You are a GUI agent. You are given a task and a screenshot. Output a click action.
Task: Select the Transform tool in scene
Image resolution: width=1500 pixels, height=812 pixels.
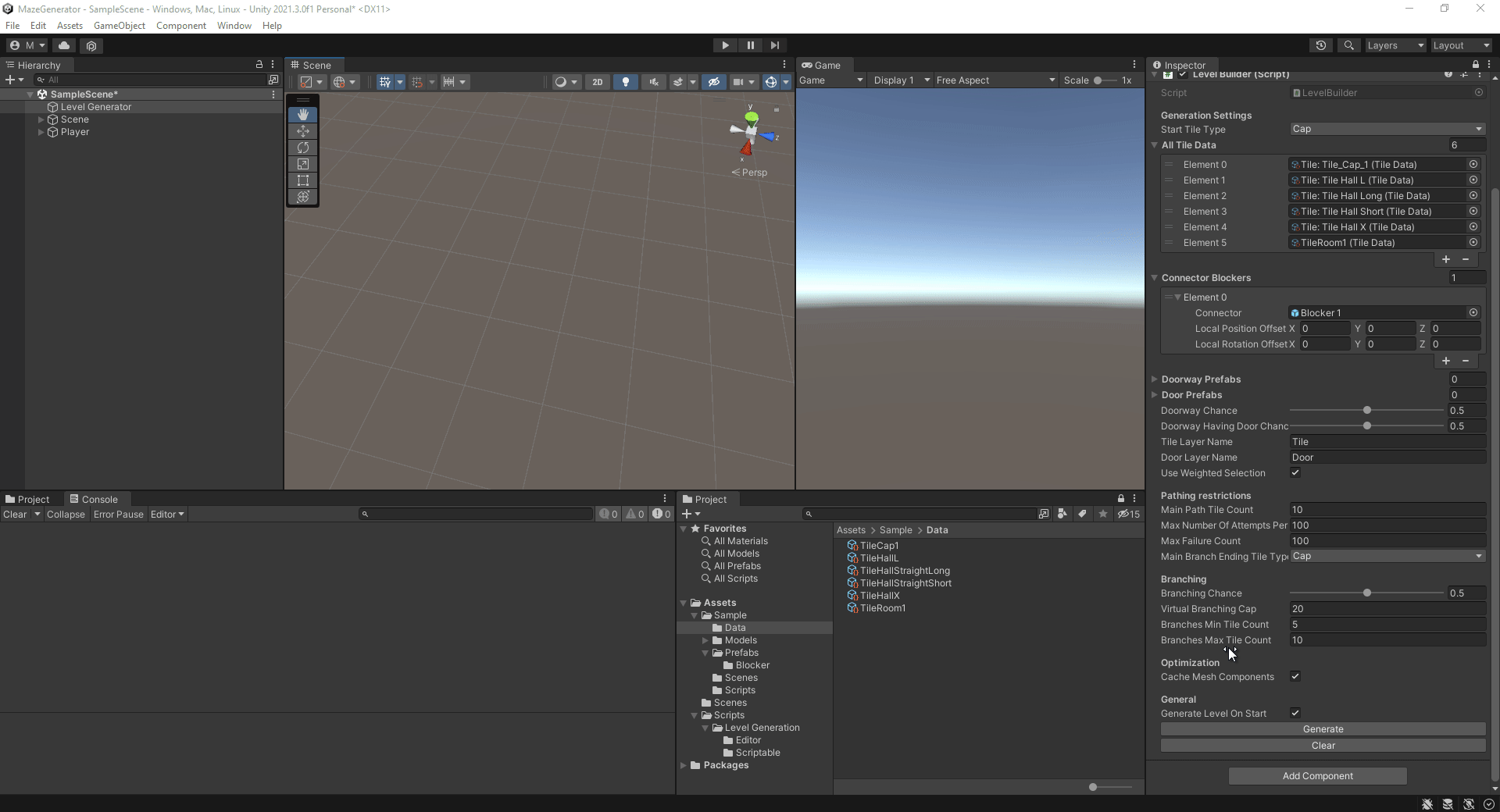point(303,197)
